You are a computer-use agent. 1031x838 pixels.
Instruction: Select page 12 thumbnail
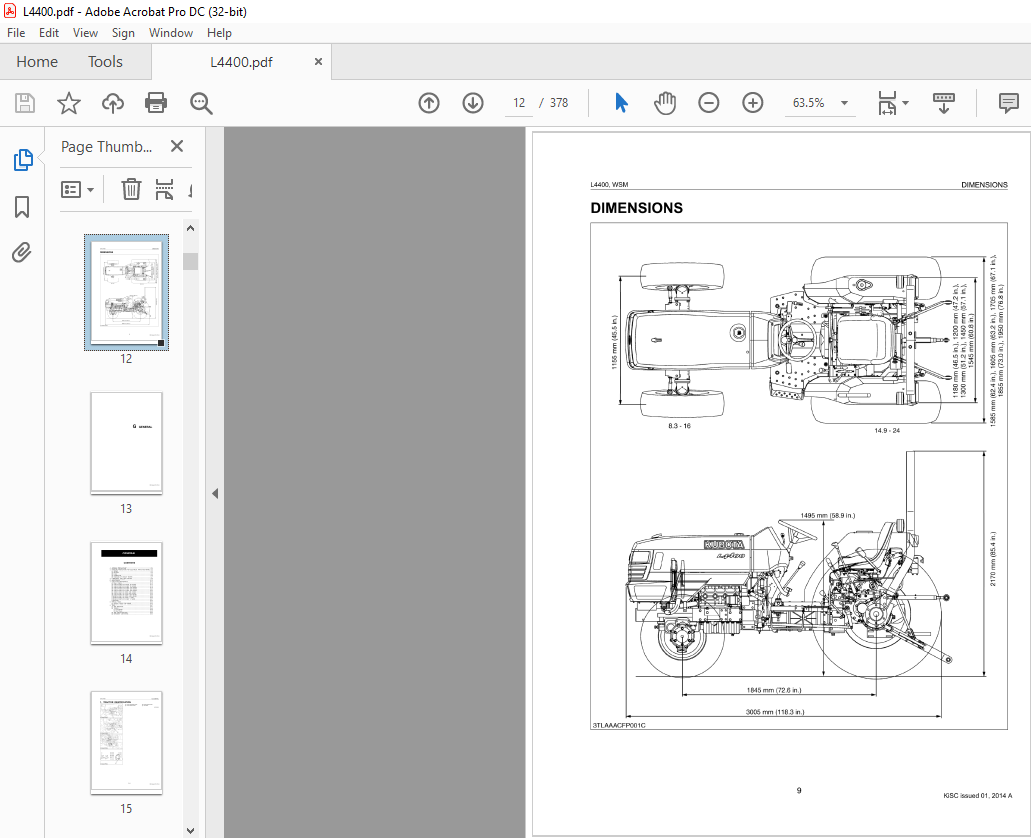click(x=126, y=292)
